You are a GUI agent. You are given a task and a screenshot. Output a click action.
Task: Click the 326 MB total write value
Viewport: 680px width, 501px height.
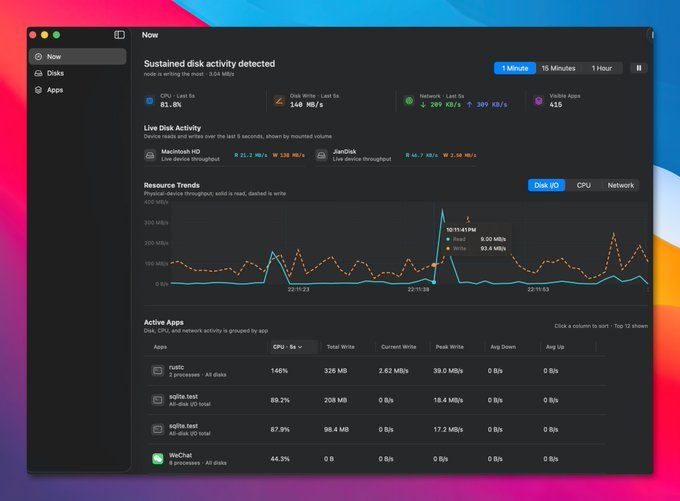click(335, 371)
